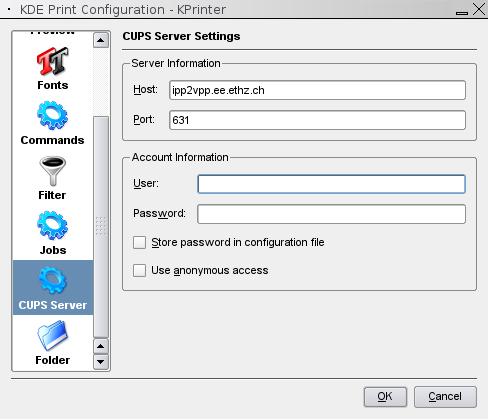Focus the Host text field
488x419 pixels.
[x=317, y=90]
